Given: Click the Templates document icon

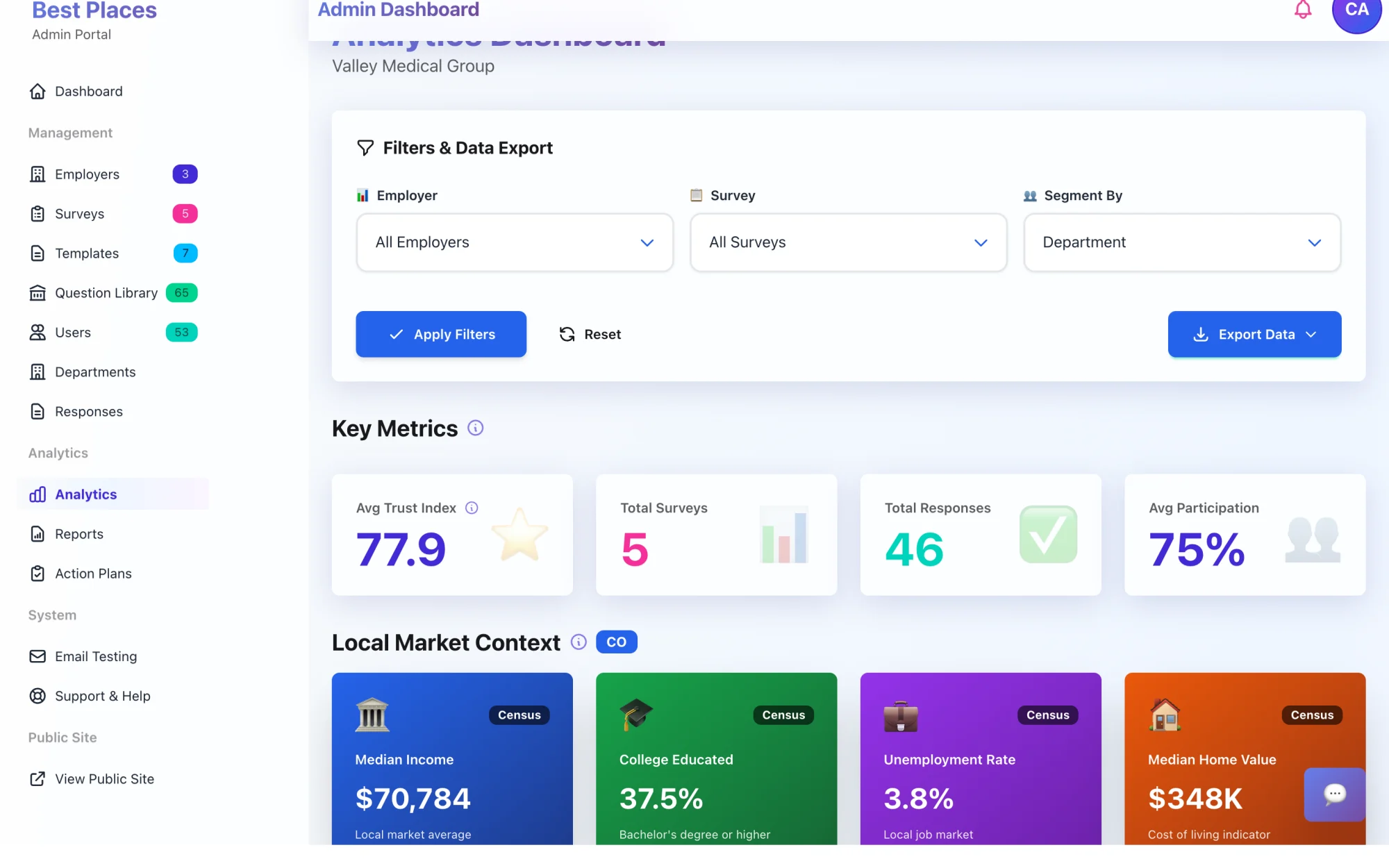Looking at the screenshot, I should [x=38, y=253].
